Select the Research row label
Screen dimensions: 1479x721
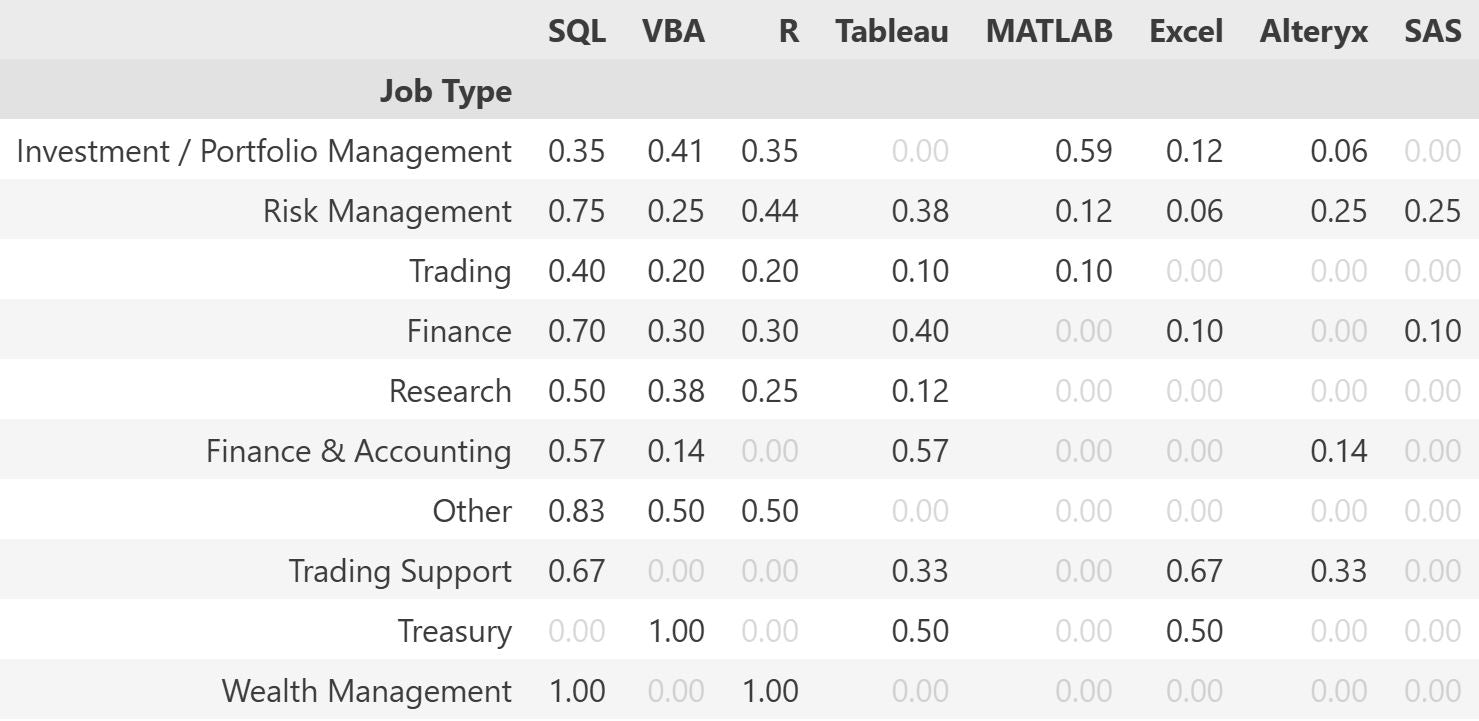451,391
